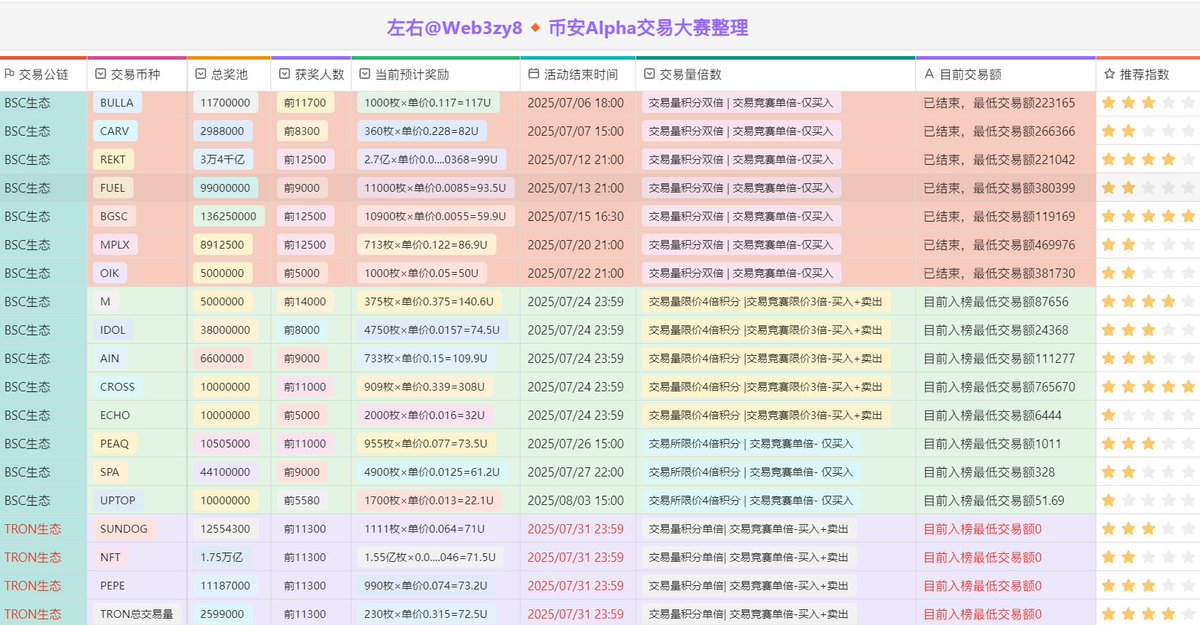Set the REKT row rating to one star
Viewport: 1200px width, 625px height.
[x=1108, y=159]
